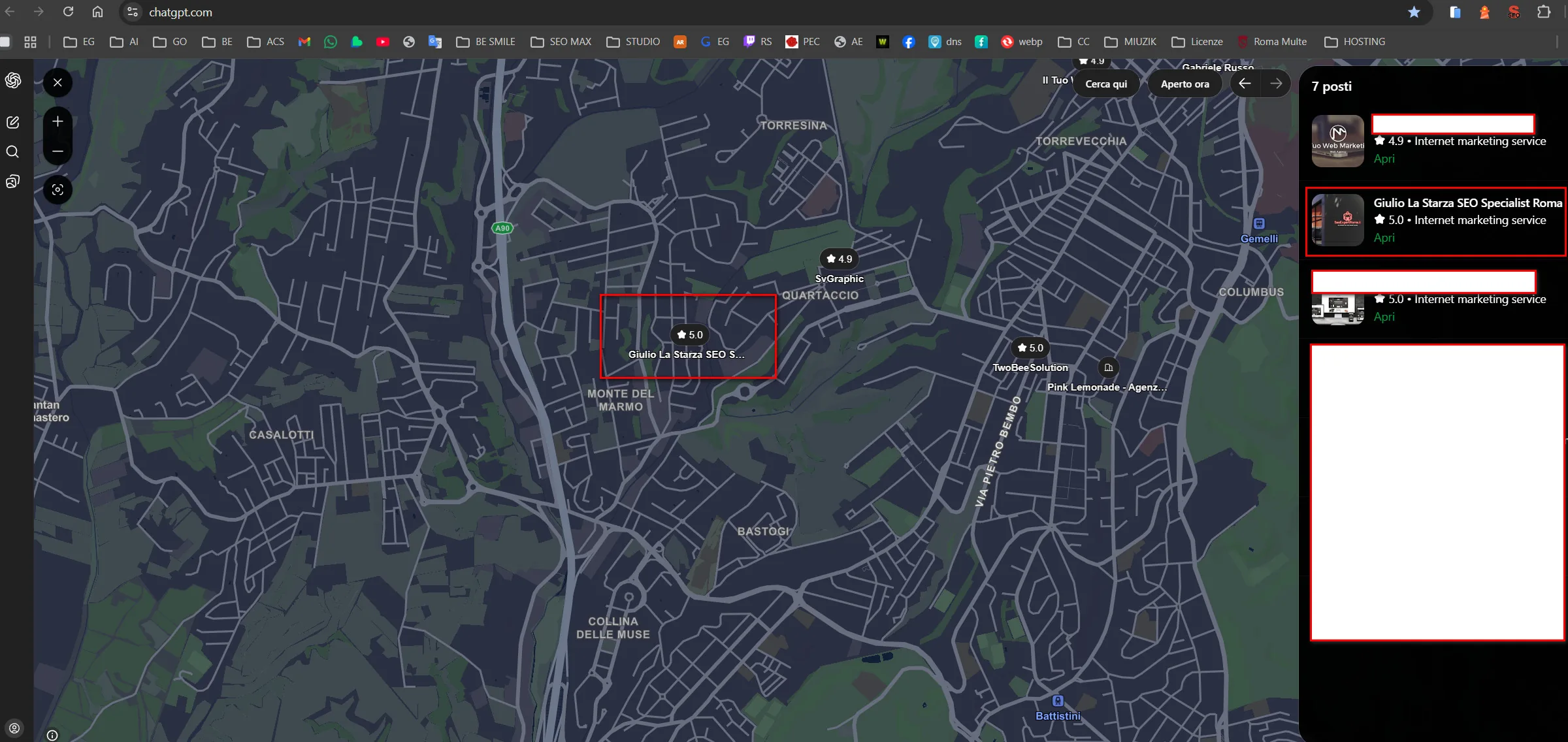The image size is (1568, 742).
Task: Go to browser home page icon
Action: tap(97, 12)
